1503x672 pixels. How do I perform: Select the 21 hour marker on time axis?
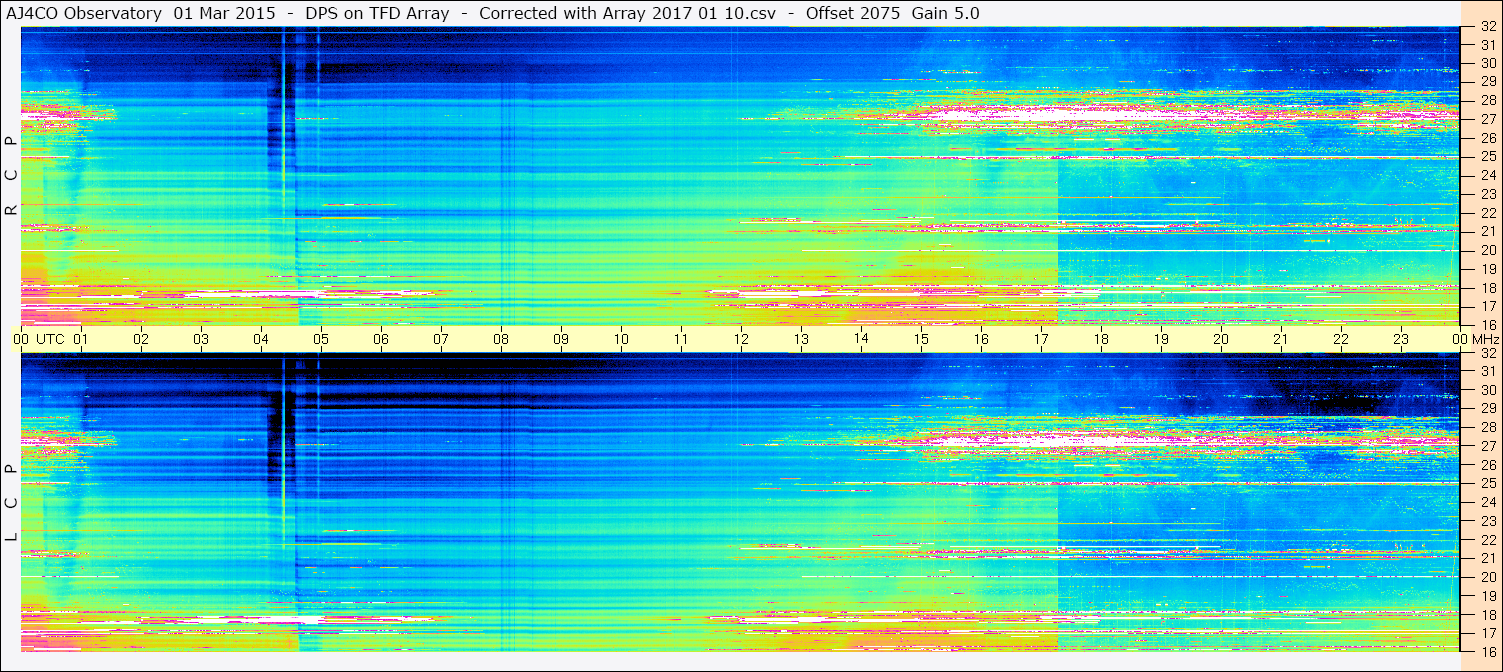(1281, 339)
